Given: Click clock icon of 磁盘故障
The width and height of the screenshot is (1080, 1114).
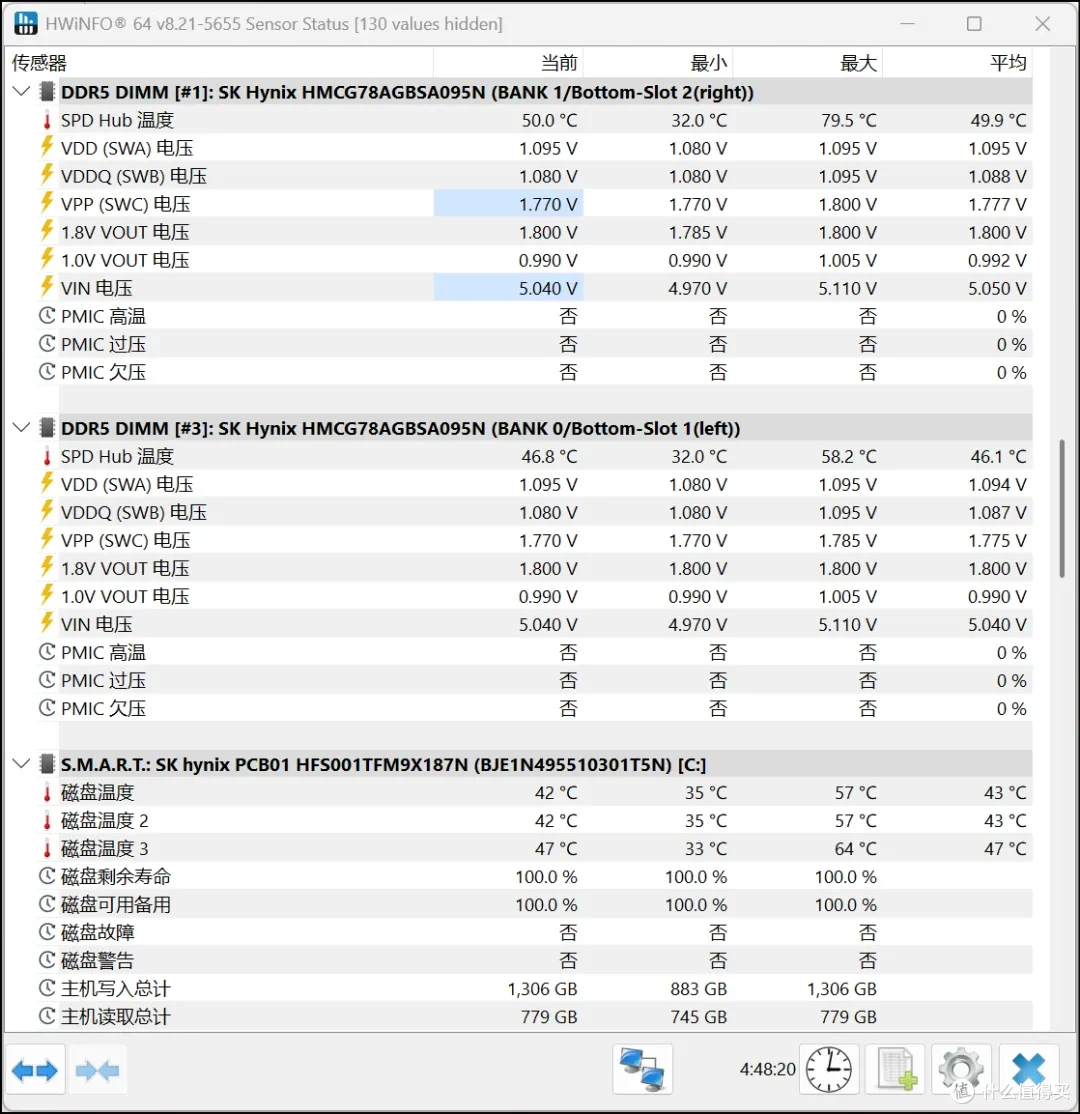Looking at the screenshot, I should (47, 932).
